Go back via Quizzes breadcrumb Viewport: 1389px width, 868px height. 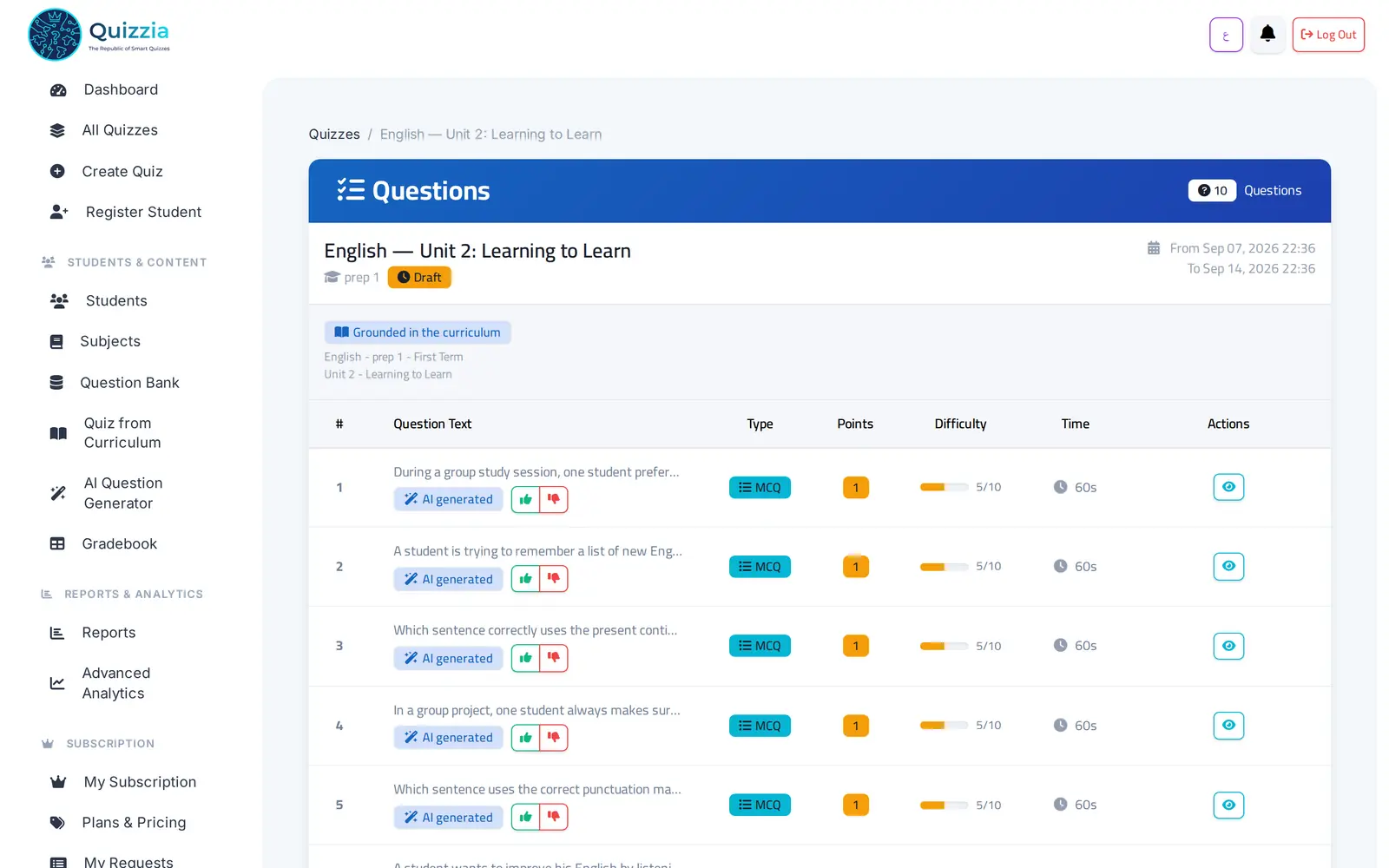coord(334,135)
